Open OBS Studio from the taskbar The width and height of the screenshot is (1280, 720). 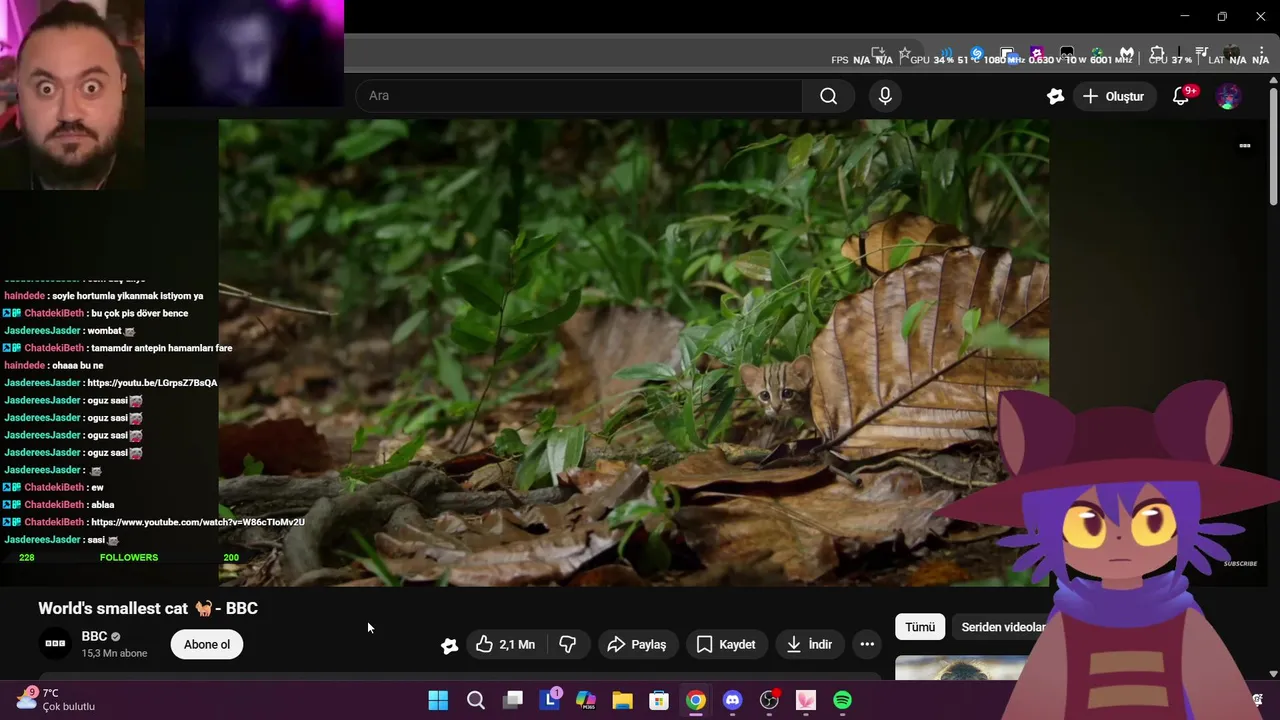coord(769,700)
